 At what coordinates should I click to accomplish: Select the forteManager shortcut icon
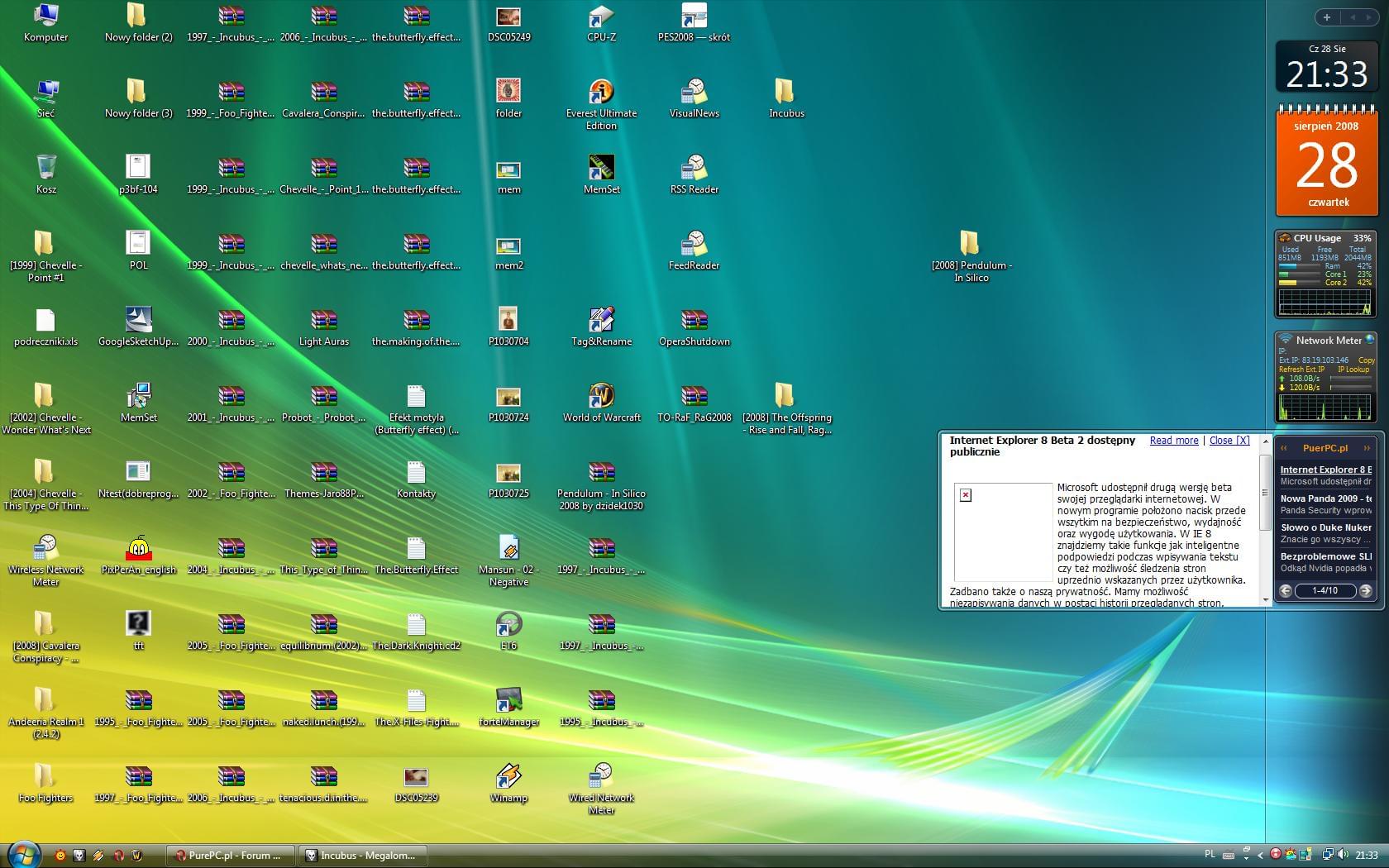pos(508,708)
